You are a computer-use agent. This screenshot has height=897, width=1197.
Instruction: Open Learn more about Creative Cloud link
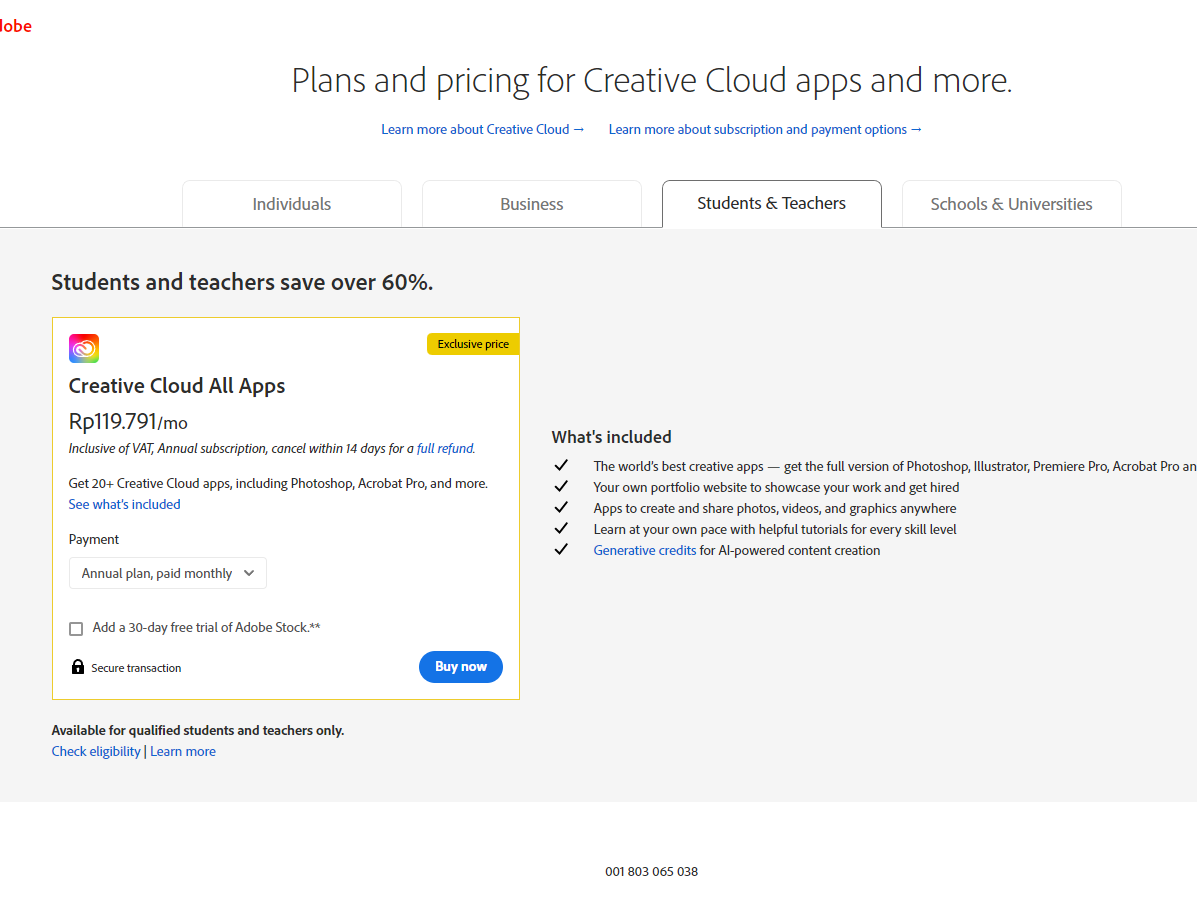point(482,129)
